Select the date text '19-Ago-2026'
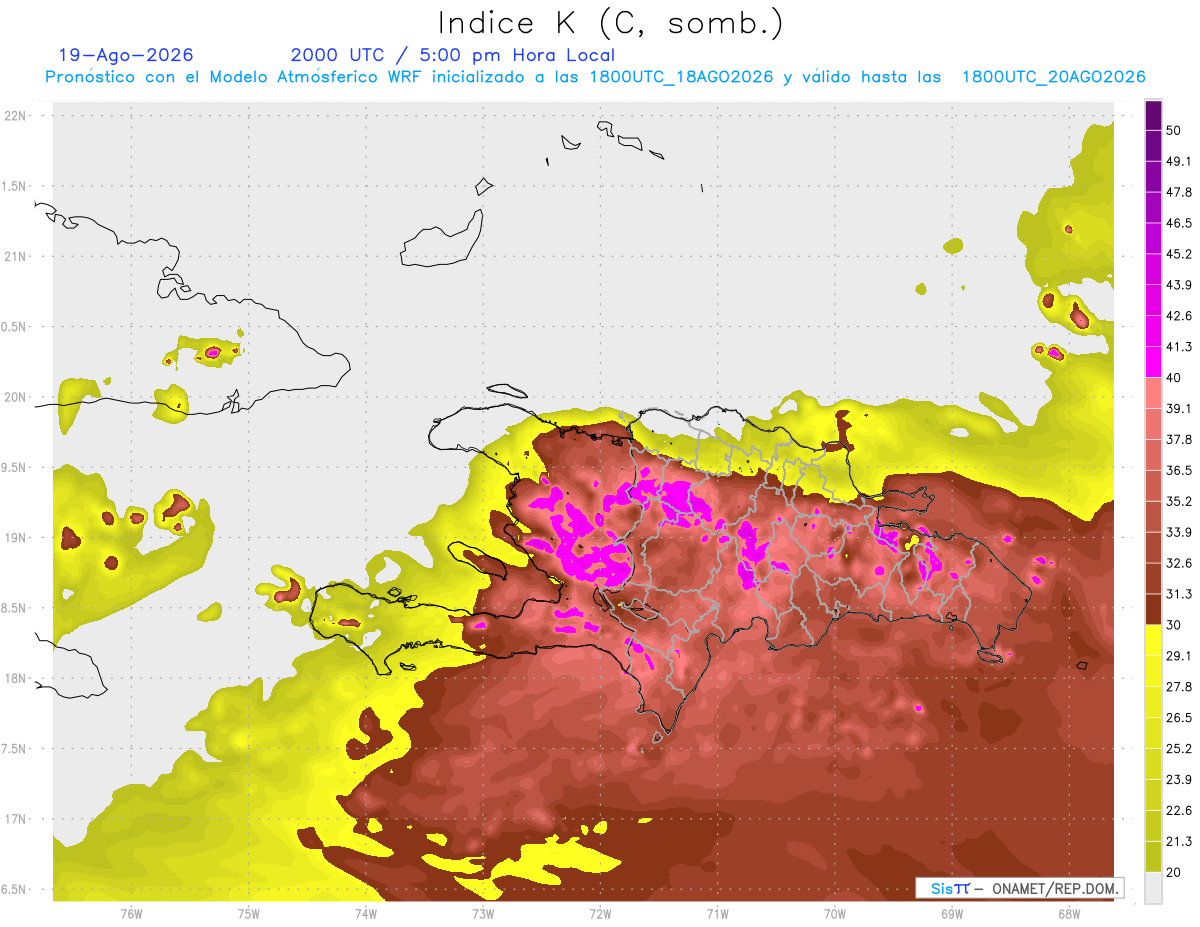The width and height of the screenshot is (1200, 927). coord(126,55)
